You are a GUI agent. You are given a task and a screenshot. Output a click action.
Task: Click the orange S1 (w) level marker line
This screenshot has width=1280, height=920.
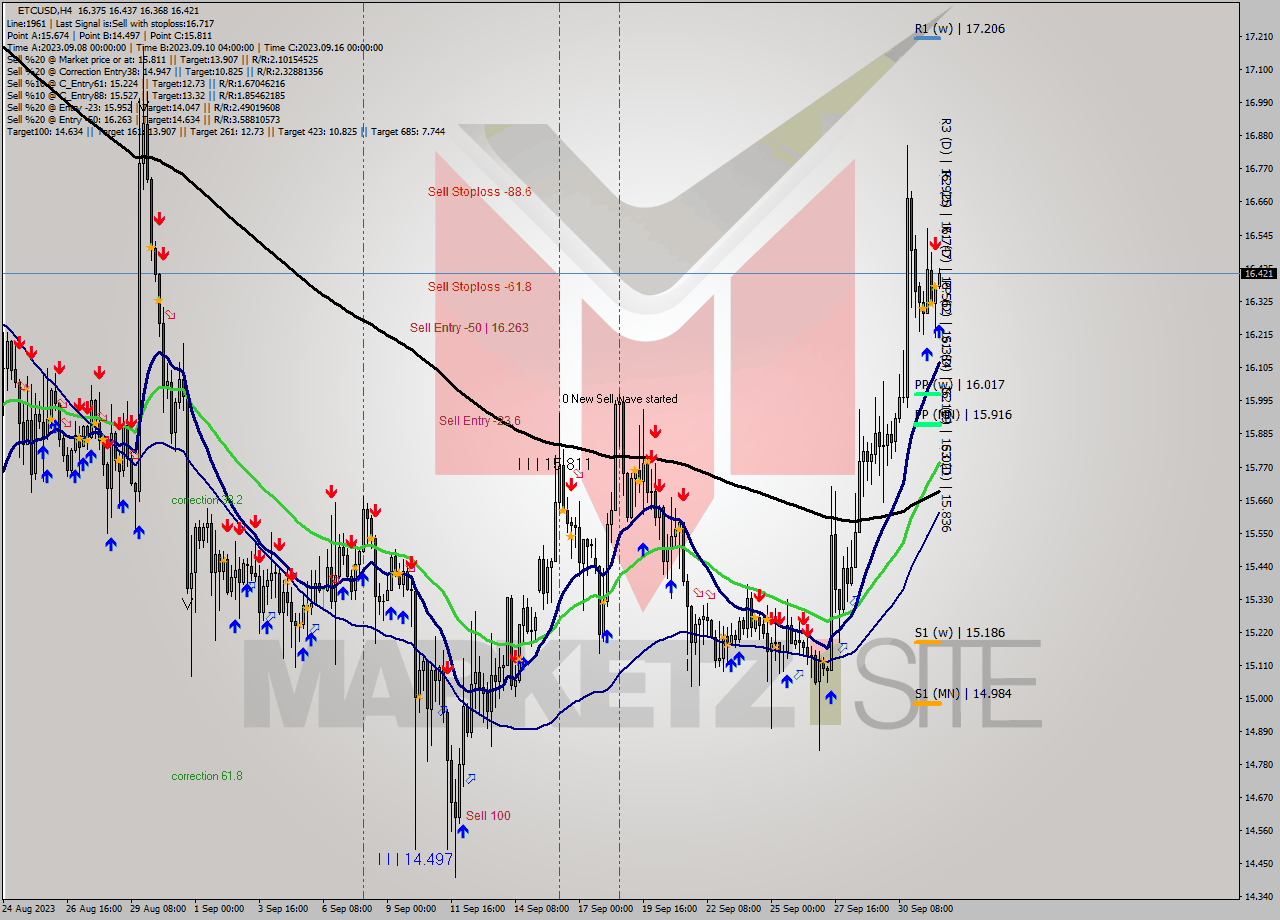pos(927,642)
